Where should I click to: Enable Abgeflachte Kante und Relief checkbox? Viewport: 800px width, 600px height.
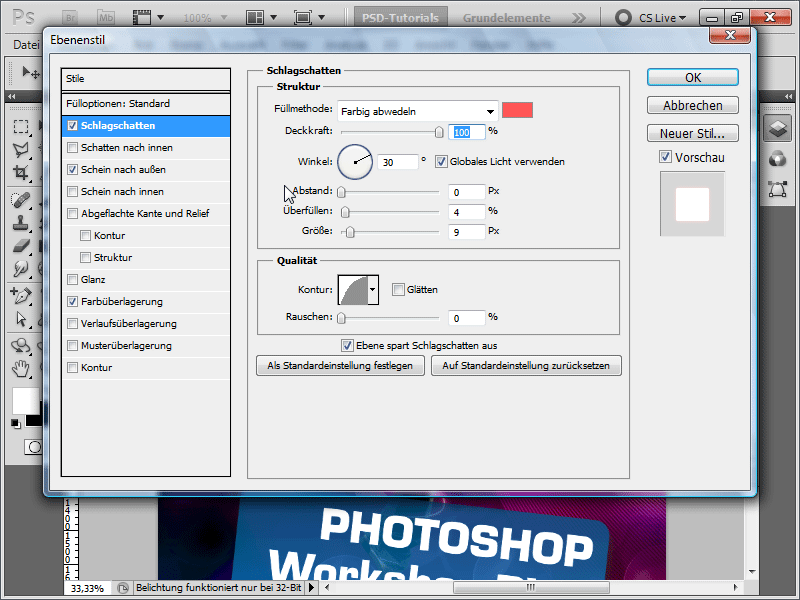pos(72,213)
